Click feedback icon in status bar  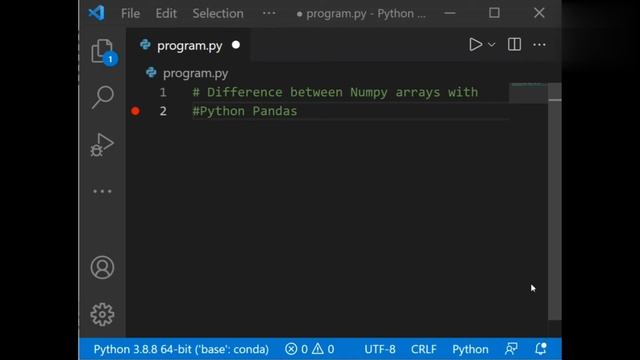(x=511, y=349)
